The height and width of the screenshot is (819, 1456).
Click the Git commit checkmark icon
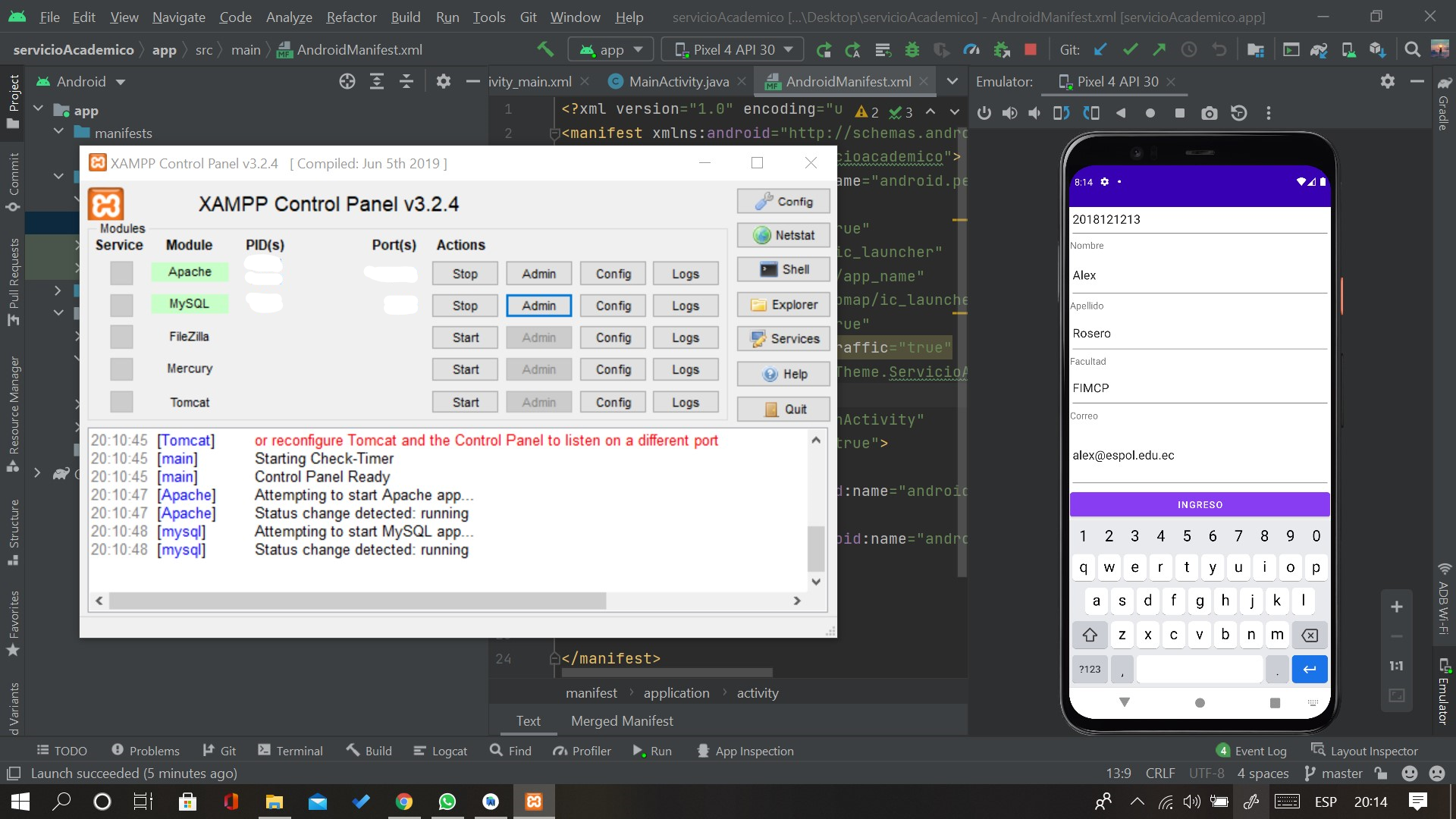[x=1130, y=49]
